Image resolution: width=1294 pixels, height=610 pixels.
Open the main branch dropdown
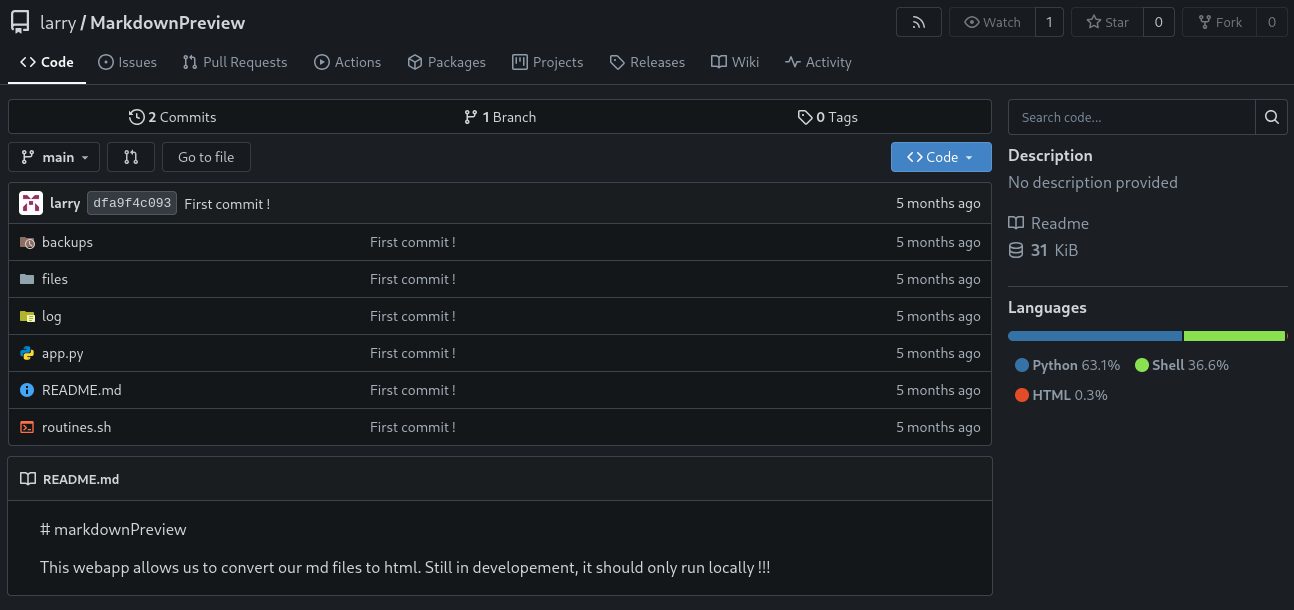coord(54,157)
